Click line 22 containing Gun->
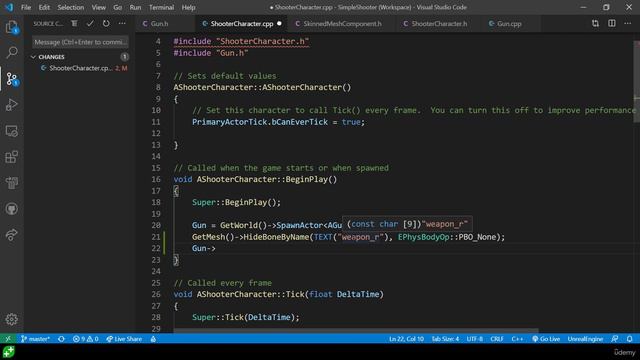 click(204, 248)
